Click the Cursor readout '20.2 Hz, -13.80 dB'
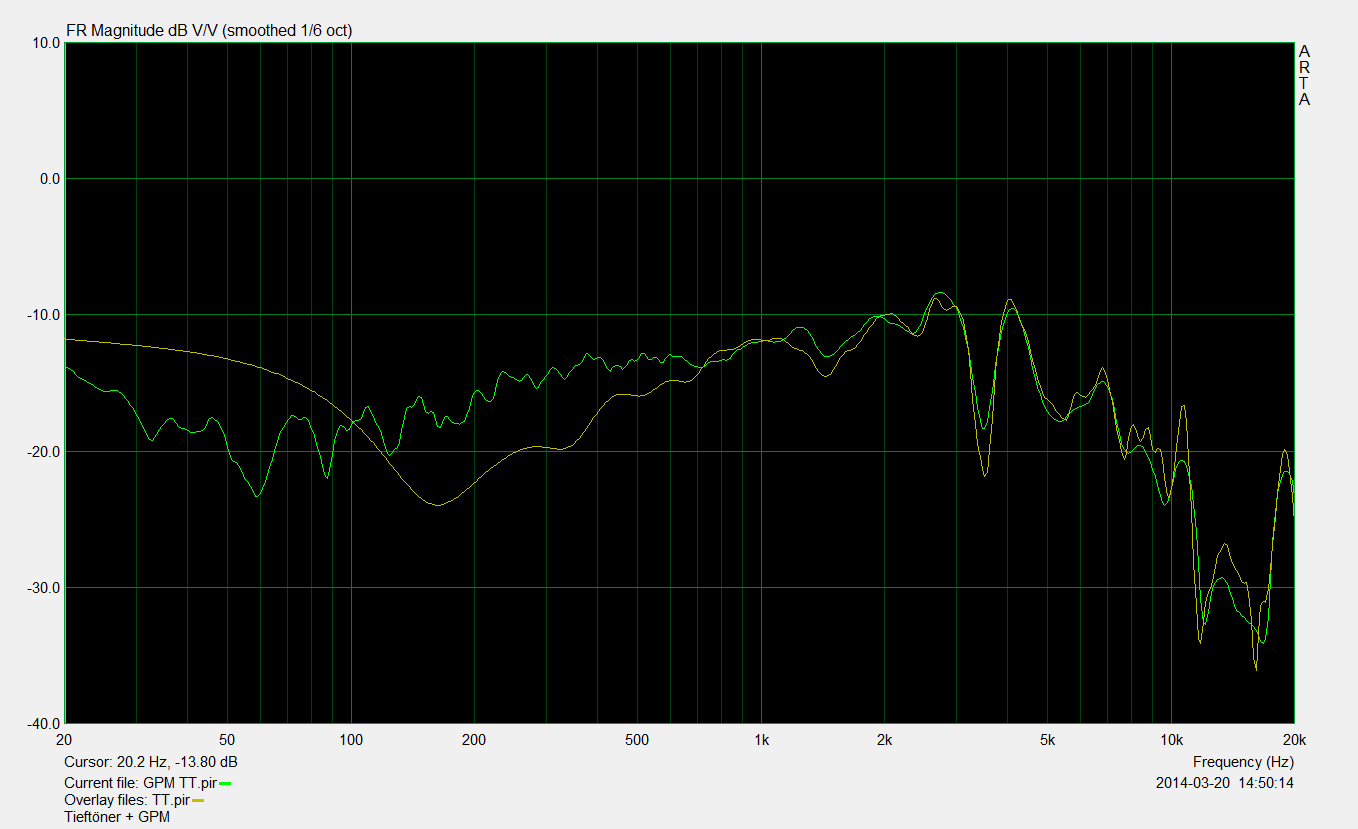 tap(150, 762)
